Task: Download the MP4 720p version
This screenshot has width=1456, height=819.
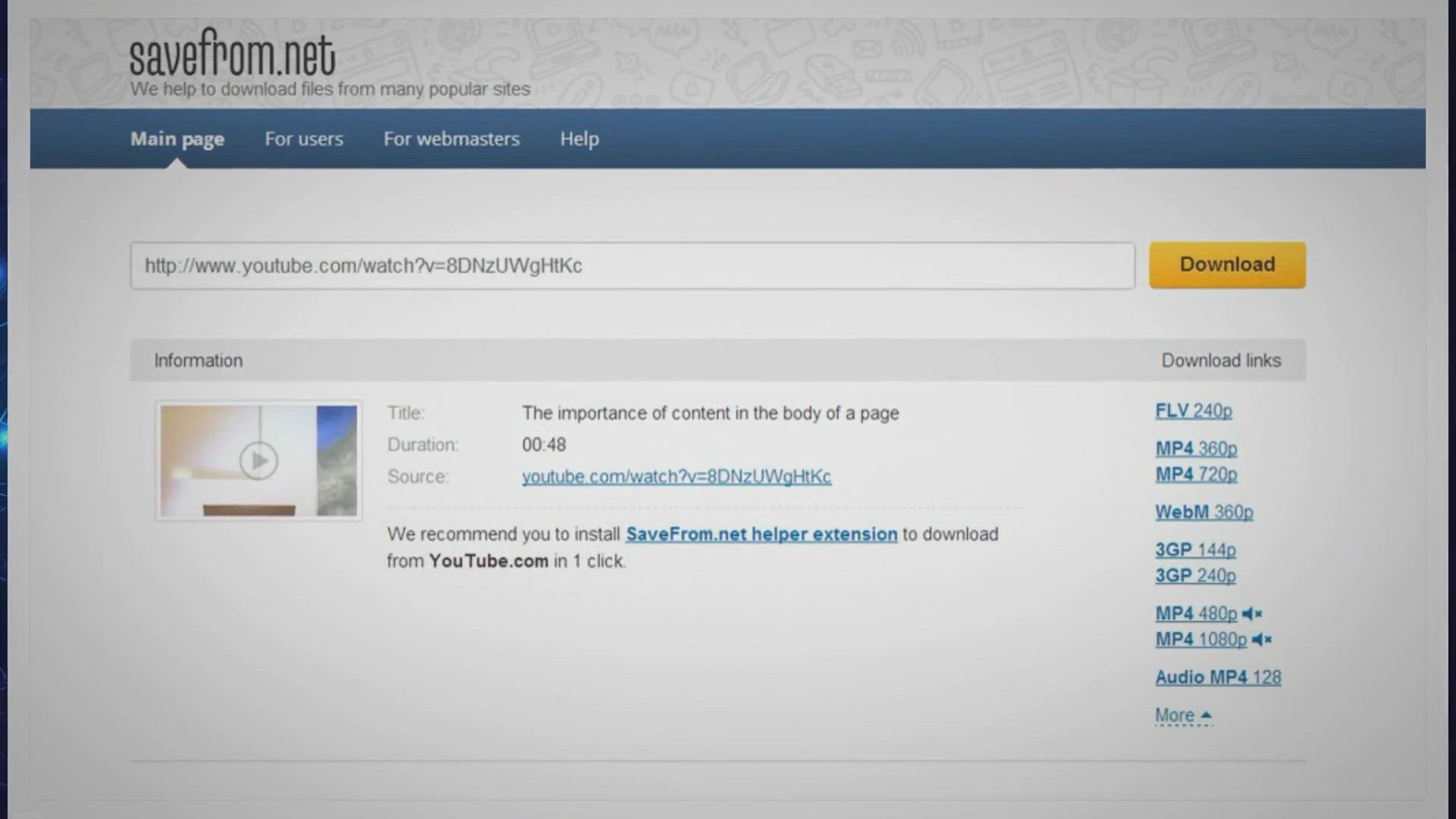Action: point(1196,475)
